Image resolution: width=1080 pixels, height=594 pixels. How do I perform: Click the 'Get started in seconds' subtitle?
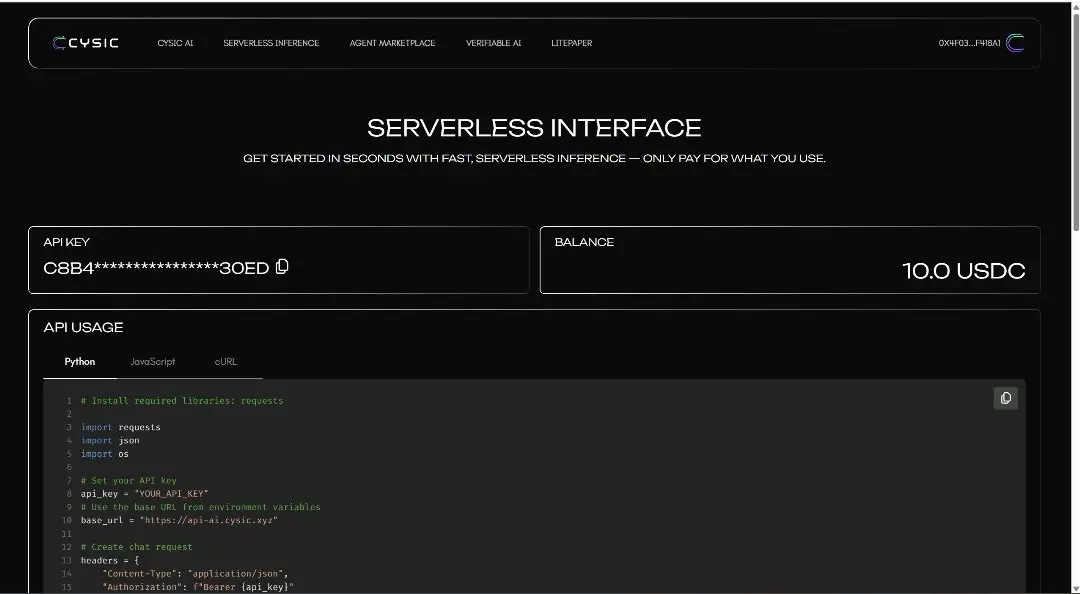tap(534, 158)
